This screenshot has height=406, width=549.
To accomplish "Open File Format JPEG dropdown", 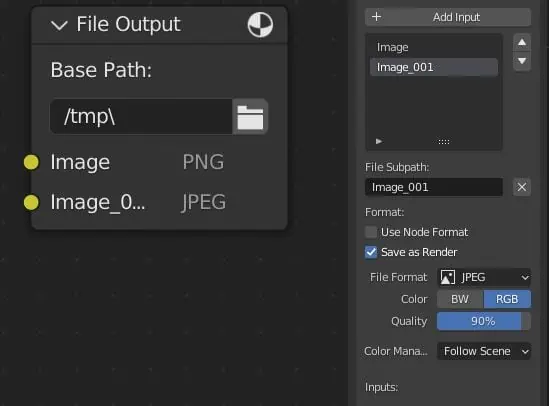I will 484,277.
